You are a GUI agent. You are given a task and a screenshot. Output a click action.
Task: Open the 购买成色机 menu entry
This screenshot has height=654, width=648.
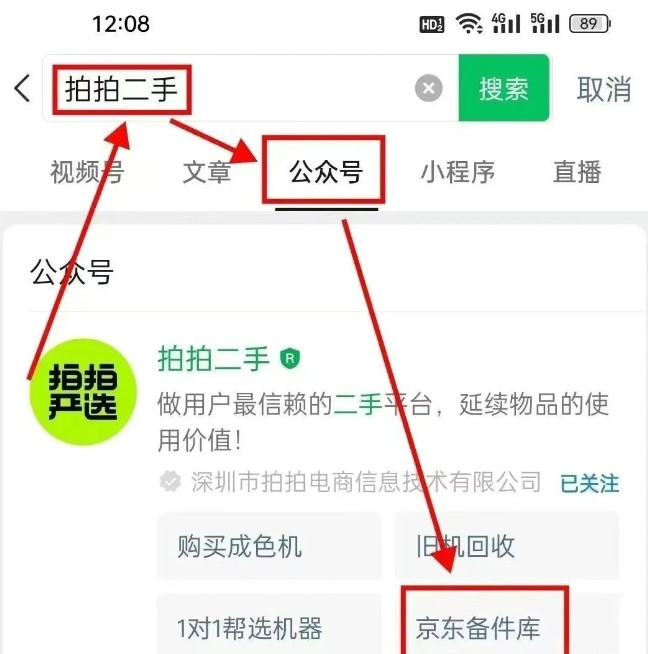coord(269,546)
